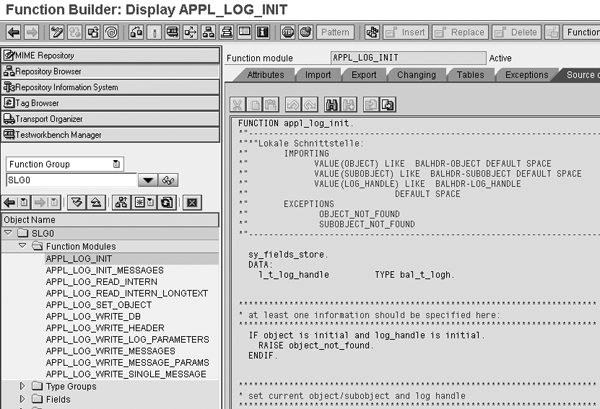600x409 pixels.
Task: Click the Fullscreen on/off icon
Action: [245, 32]
